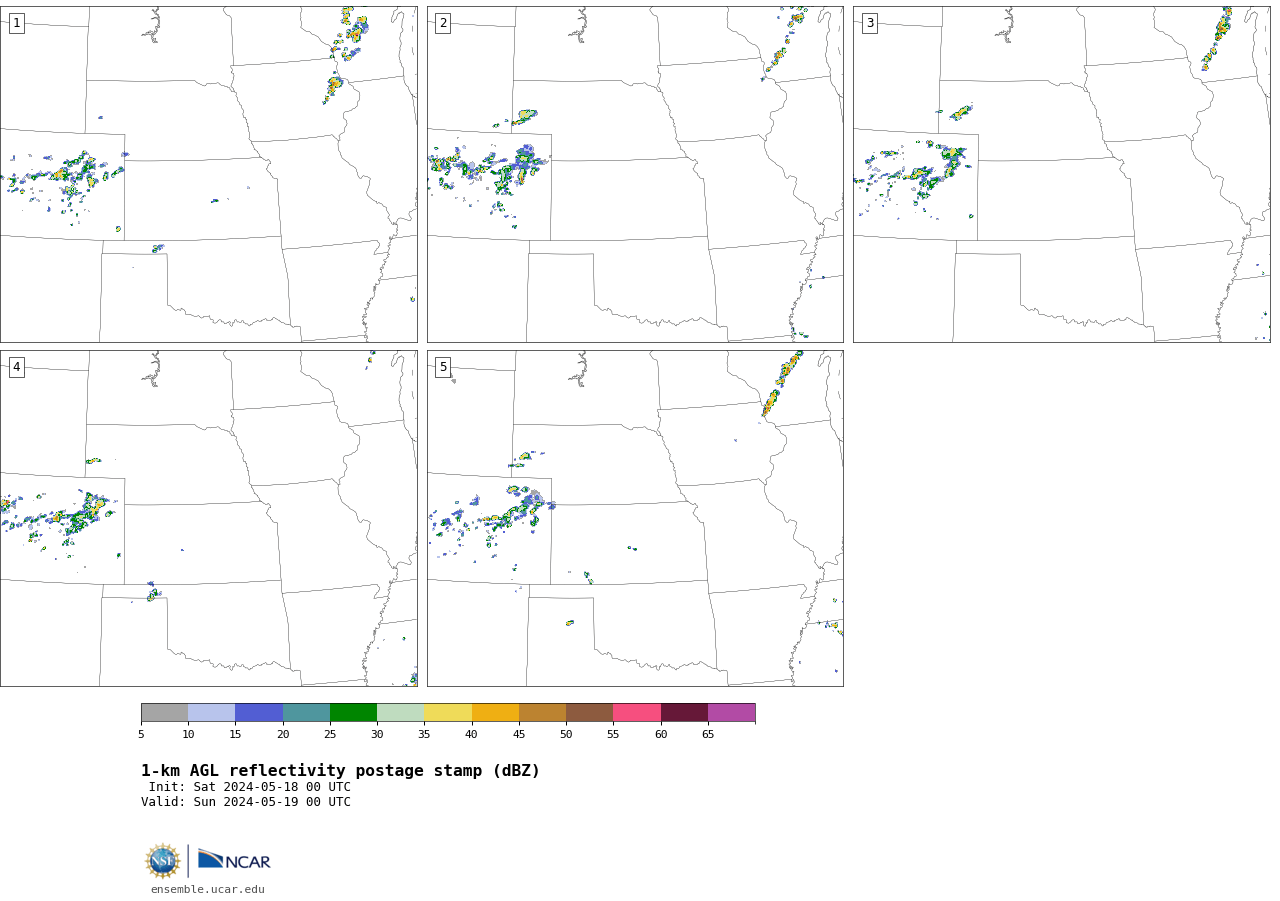
Task: Click the number 5 panel label
Action: [x=443, y=367]
